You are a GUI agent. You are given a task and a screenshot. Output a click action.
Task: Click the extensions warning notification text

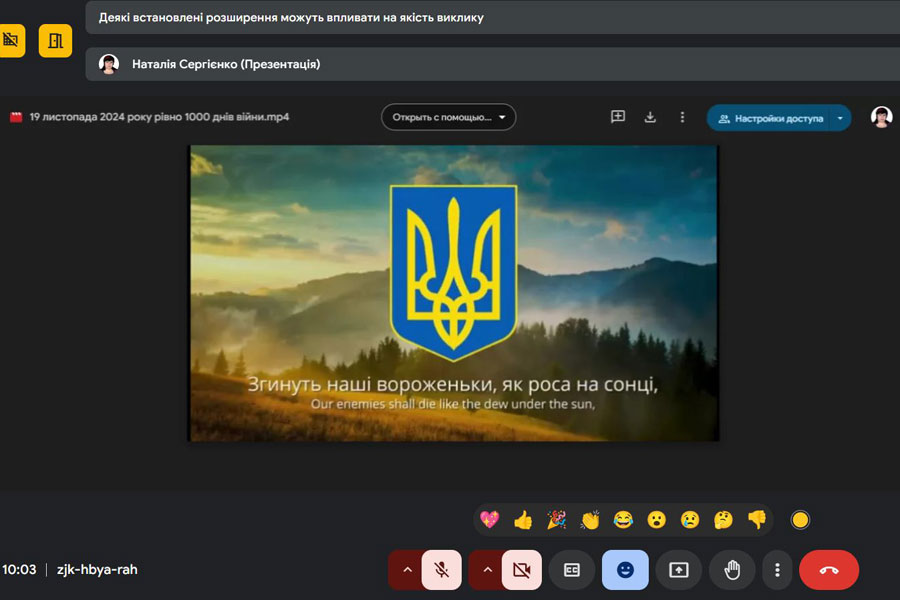tap(291, 18)
